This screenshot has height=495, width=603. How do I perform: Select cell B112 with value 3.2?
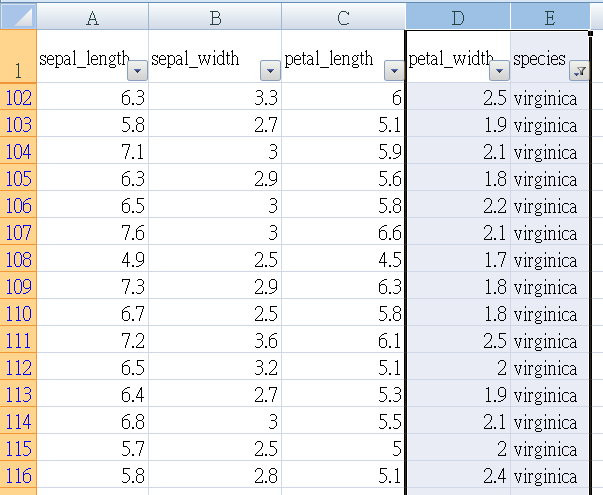[x=215, y=366]
